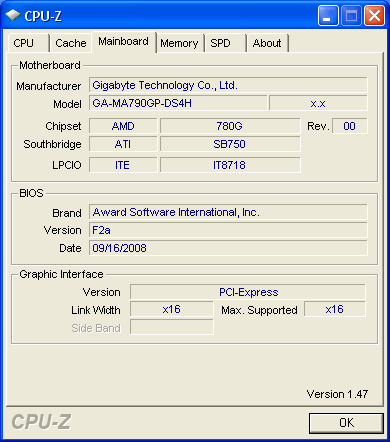390x442 pixels.
Task: Switch to the Memory tab
Action: click(x=179, y=43)
